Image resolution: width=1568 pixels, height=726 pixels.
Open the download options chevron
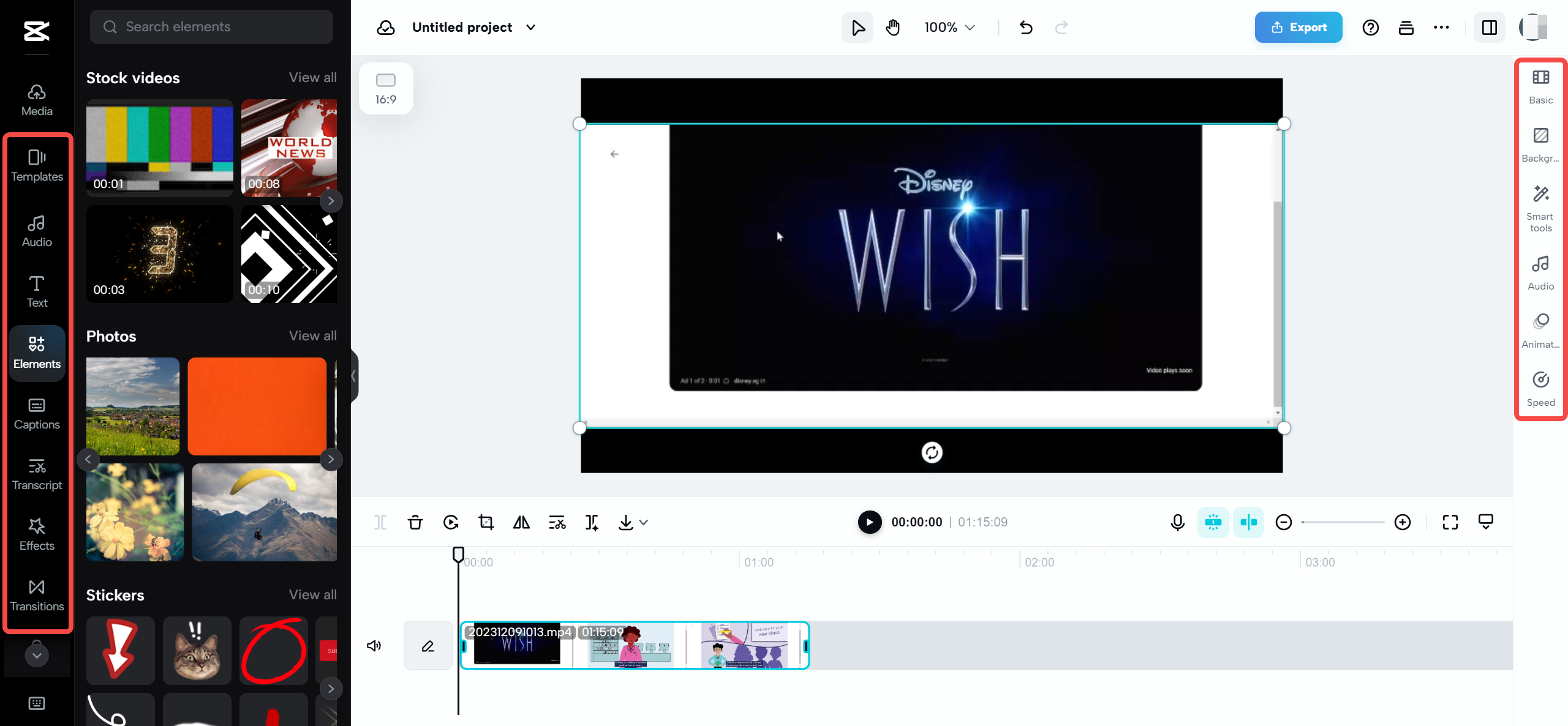pyautogui.click(x=643, y=522)
